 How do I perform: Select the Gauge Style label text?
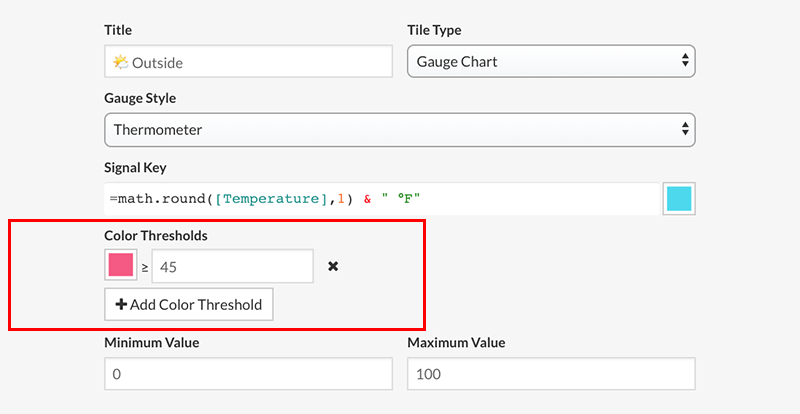pos(140,99)
